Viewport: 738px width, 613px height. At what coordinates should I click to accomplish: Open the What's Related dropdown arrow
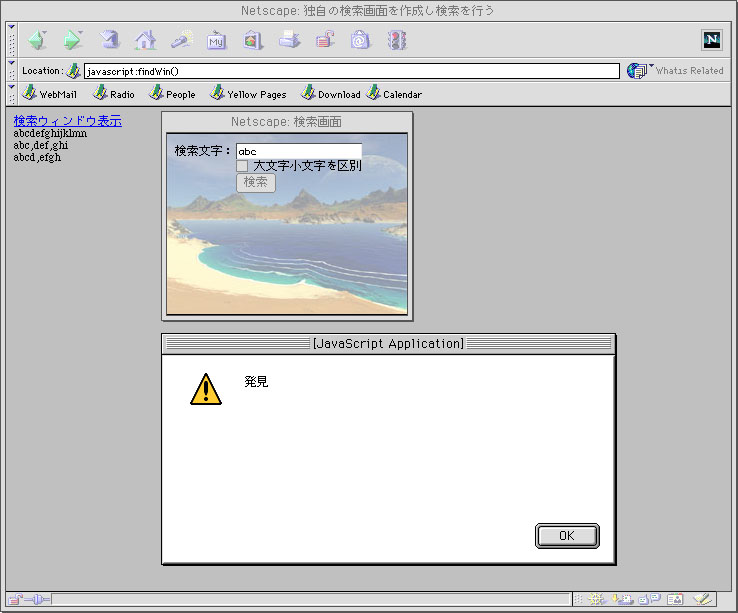click(651, 65)
